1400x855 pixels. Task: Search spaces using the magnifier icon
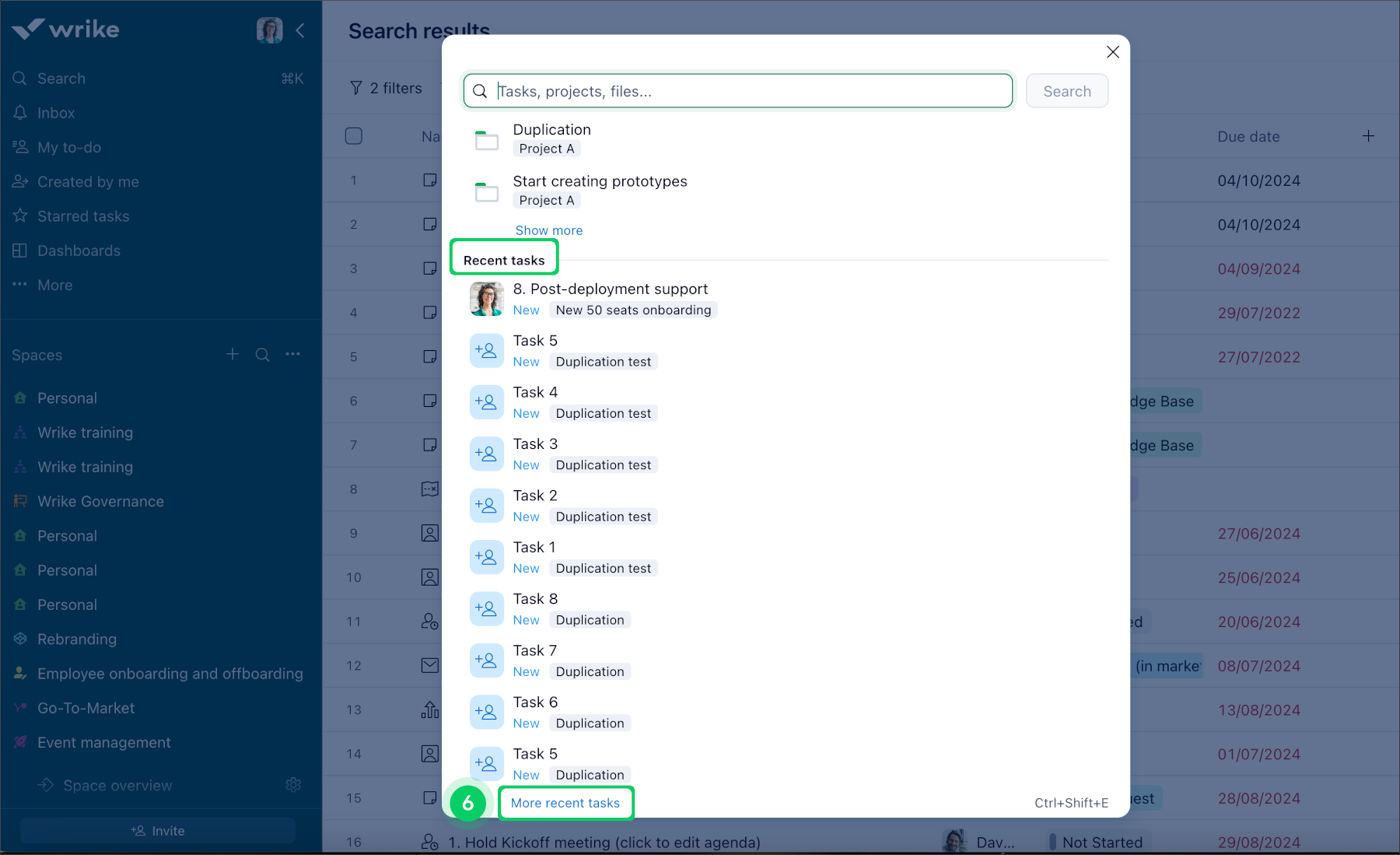262,355
